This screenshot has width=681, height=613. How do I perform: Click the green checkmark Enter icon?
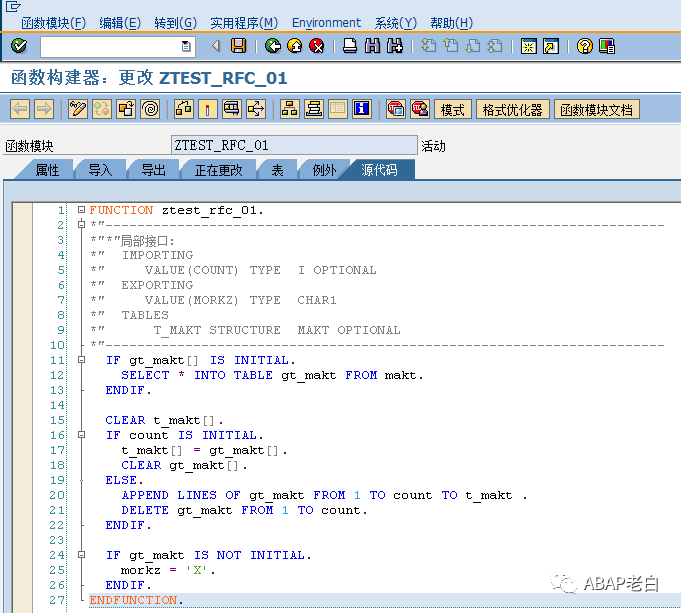19,46
